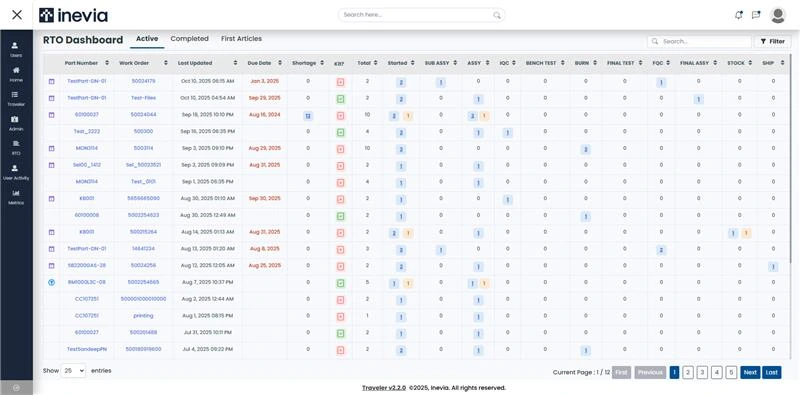800x395 pixels.
Task: Click inside the top Search here field
Action: [x=421, y=15]
